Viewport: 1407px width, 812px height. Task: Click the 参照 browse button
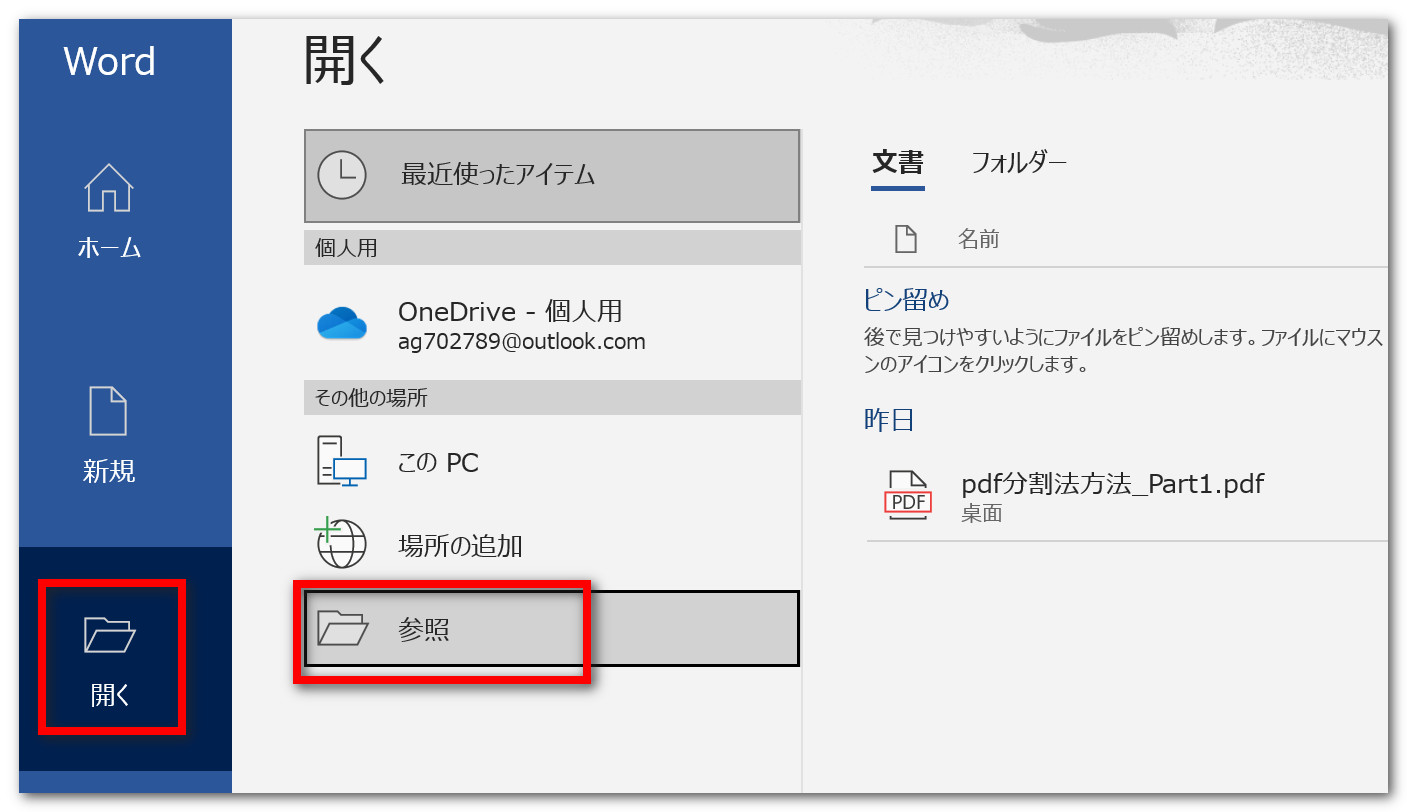pyautogui.click(x=552, y=628)
